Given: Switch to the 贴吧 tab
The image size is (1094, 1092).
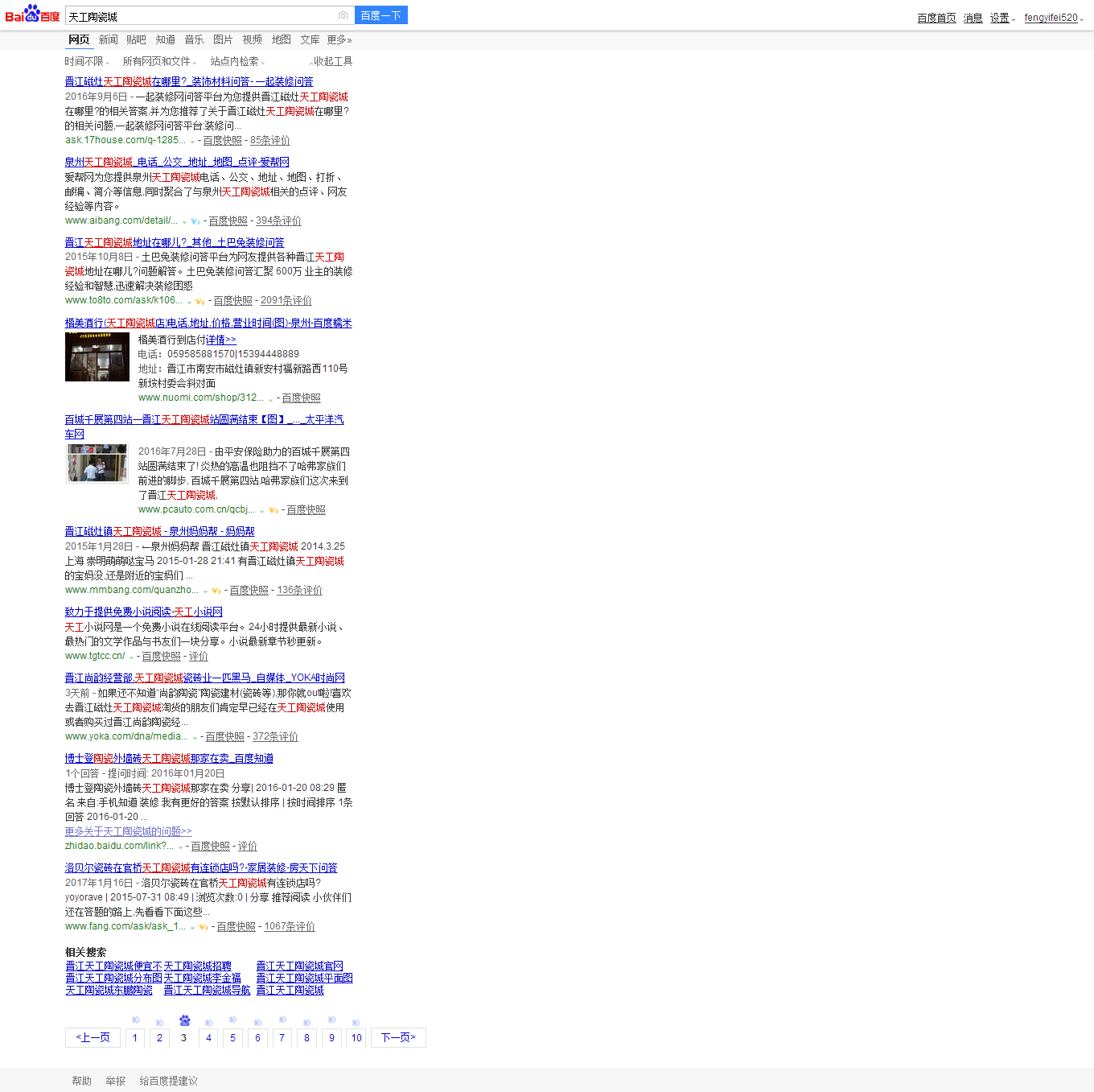Looking at the screenshot, I should click(136, 39).
